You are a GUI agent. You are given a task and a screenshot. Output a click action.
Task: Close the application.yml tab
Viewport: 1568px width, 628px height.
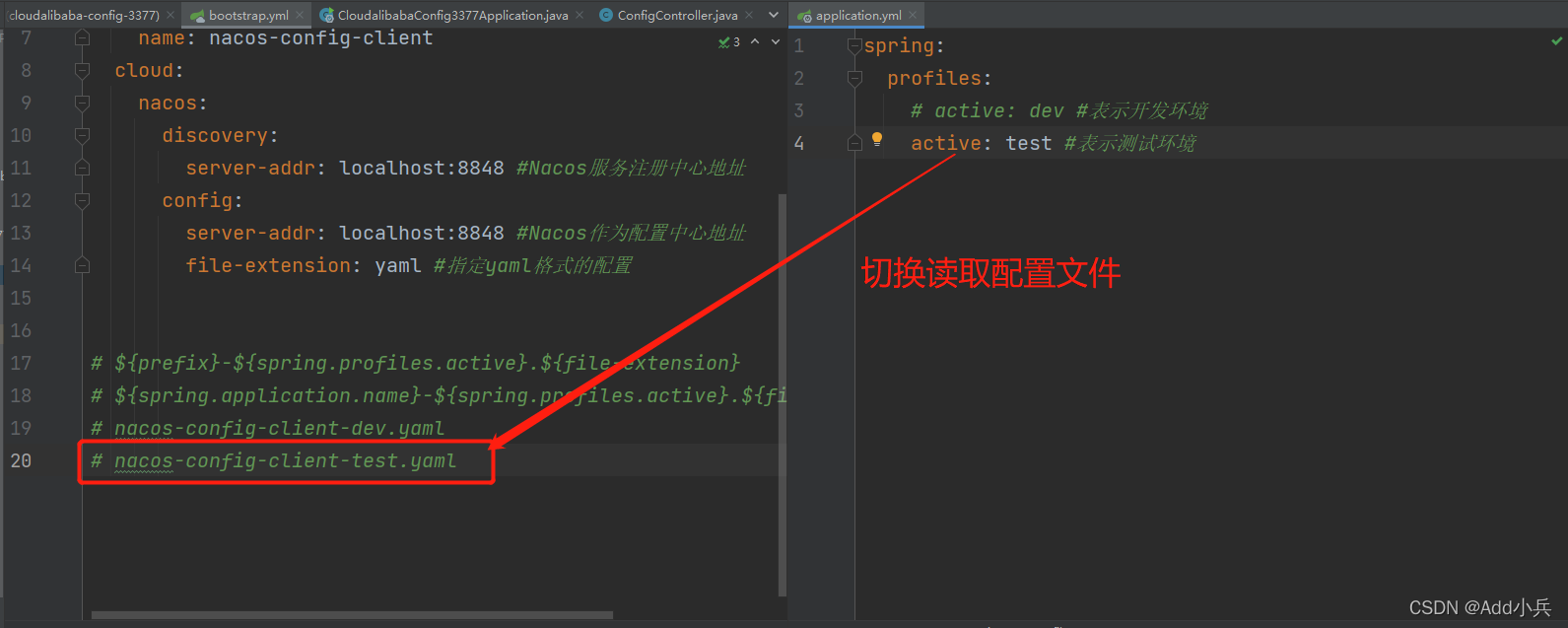(913, 15)
